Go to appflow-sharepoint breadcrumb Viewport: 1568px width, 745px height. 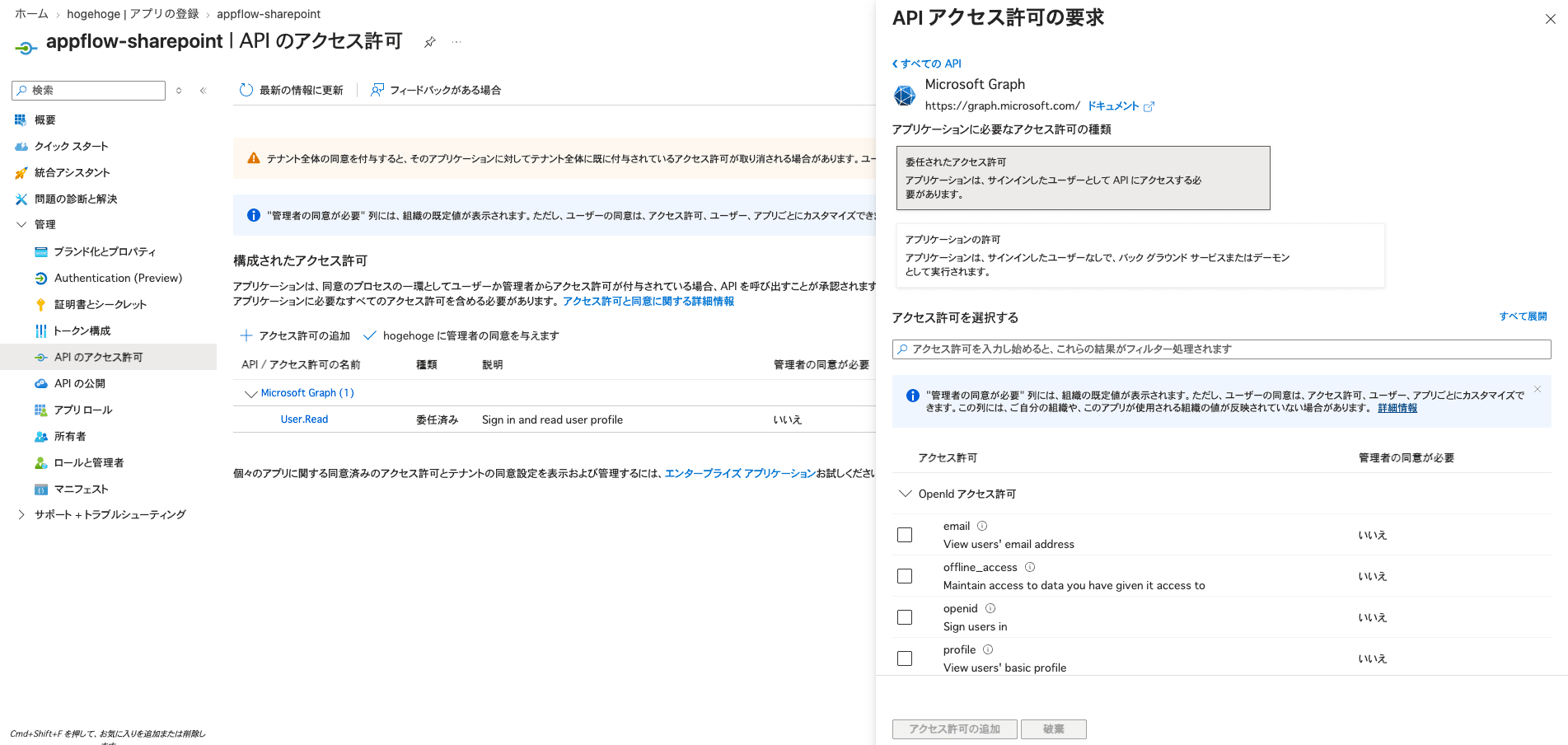click(x=269, y=14)
